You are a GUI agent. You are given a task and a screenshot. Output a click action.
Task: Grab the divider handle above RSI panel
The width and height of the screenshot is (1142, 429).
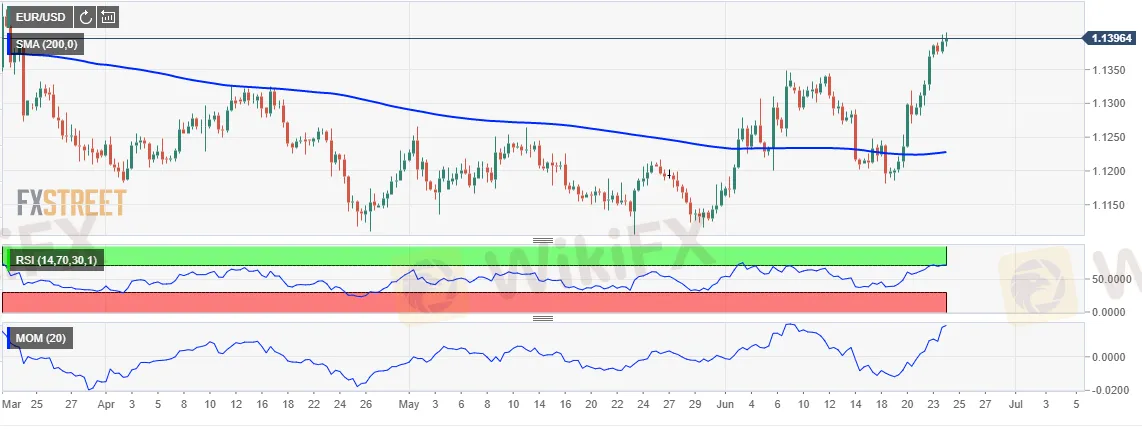point(543,240)
